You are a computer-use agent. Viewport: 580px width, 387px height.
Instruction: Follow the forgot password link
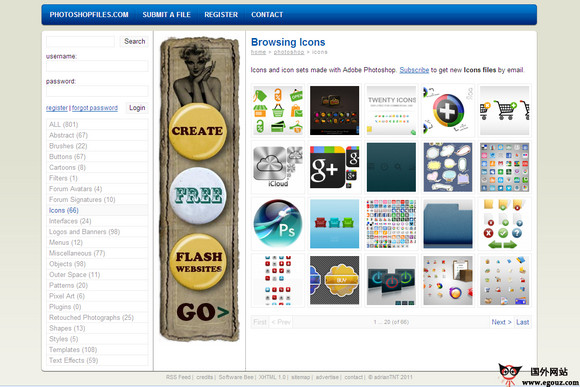pyautogui.click(x=95, y=108)
